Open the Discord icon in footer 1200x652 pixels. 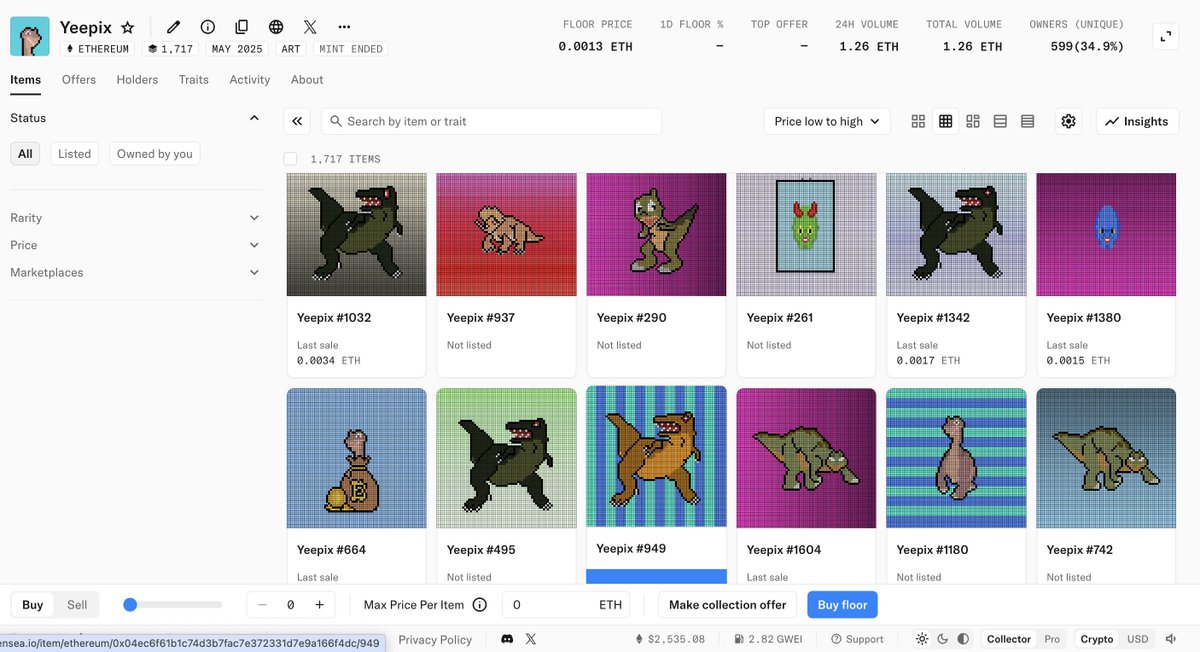[507, 639]
